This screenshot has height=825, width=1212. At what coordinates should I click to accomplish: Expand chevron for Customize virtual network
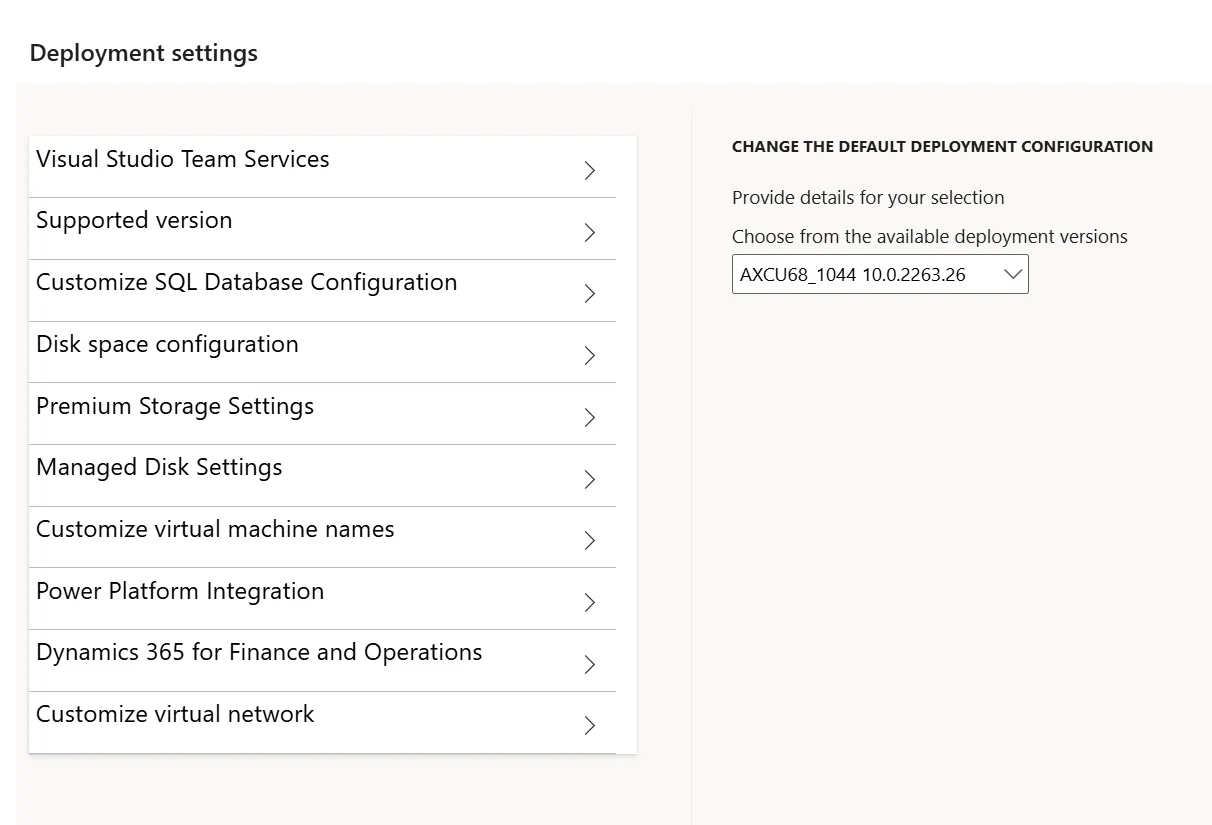[590, 726]
